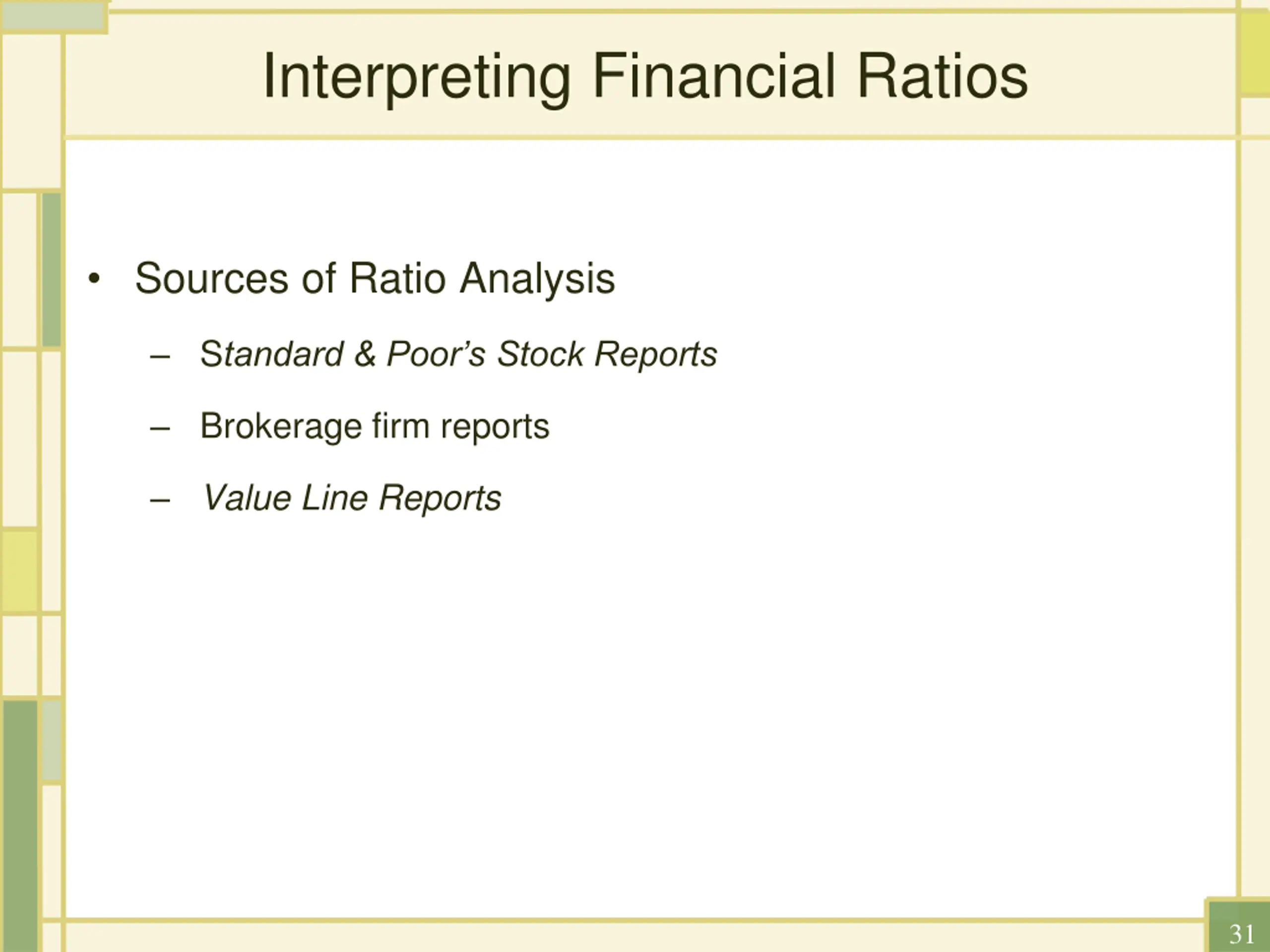Click the Brokerage firm reports line
This screenshot has height=952, width=1270.
click(375, 426)
